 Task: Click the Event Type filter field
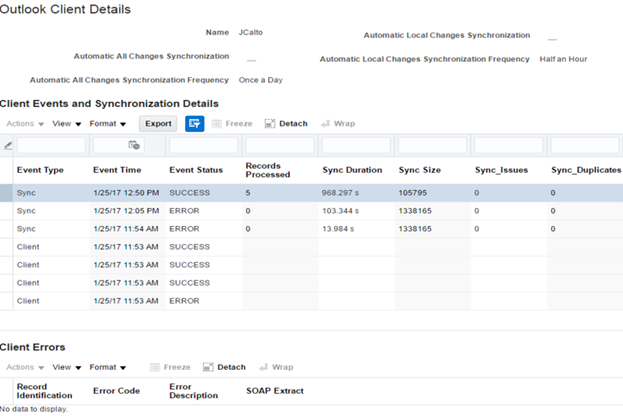coord(51,146)
